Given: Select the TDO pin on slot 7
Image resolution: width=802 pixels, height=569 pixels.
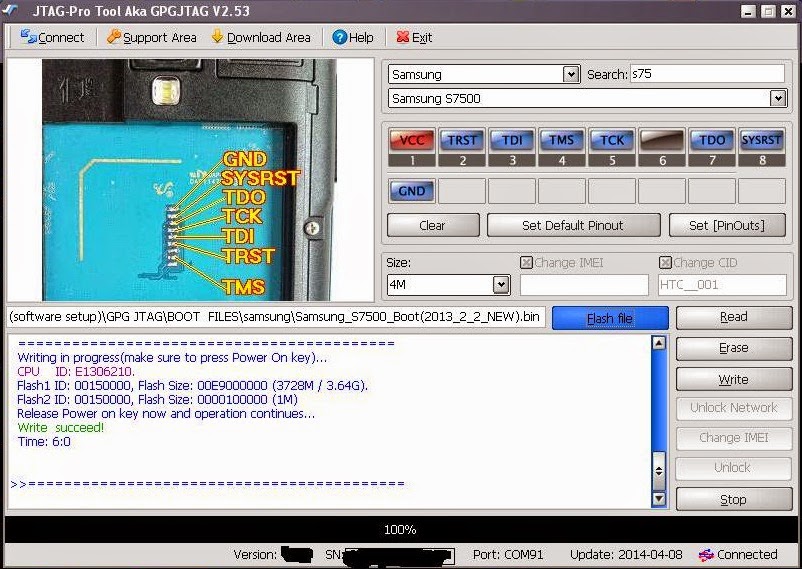Looking at the screenshot, I should point(712,141).
